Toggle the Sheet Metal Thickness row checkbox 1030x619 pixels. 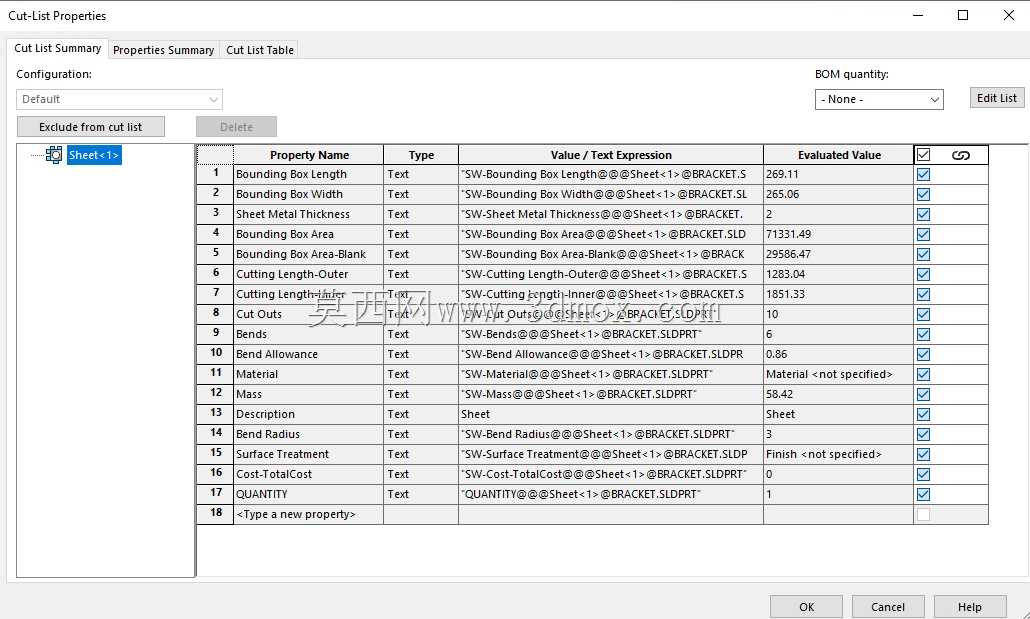click(924, 214)
